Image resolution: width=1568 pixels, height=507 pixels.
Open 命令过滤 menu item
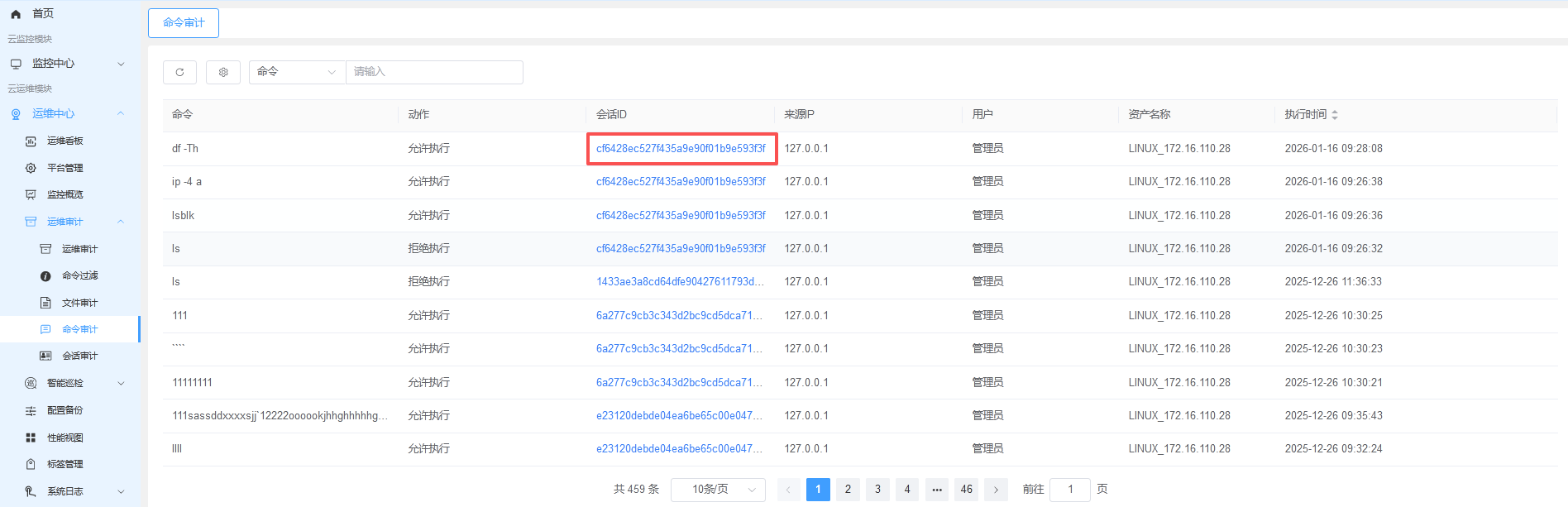coord(79,275)
